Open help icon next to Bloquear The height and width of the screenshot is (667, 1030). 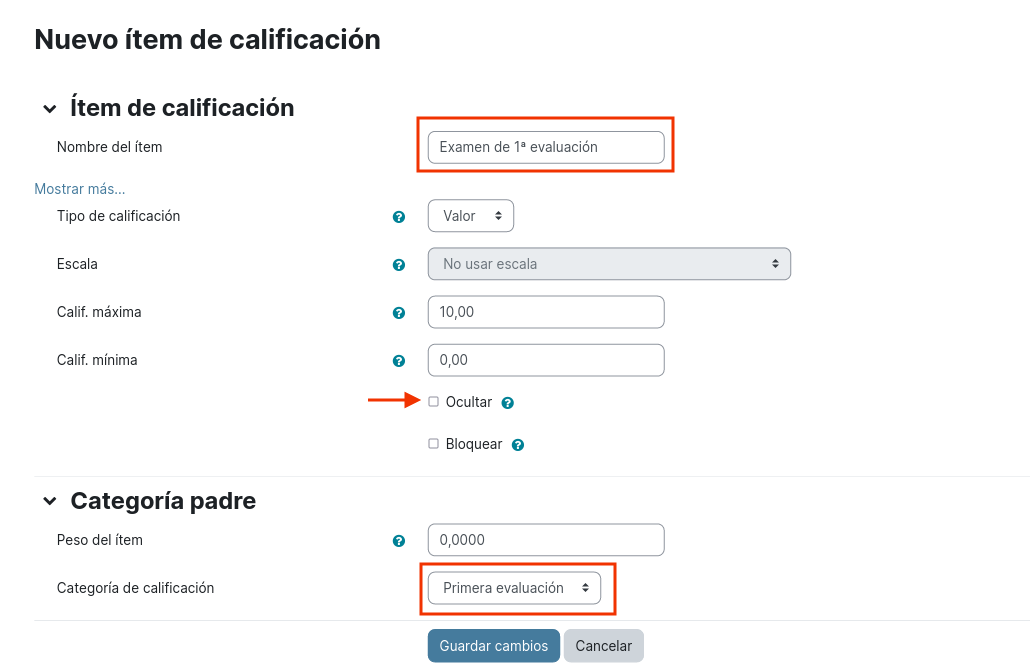[518, 445]
